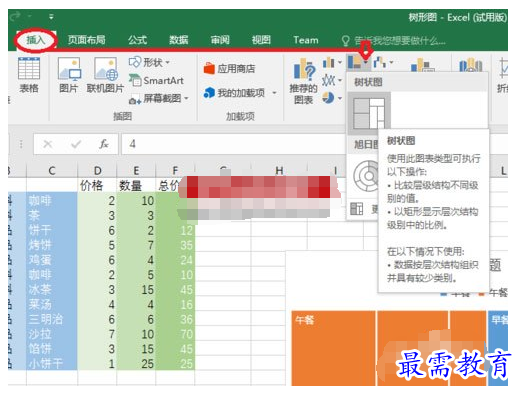Click the PivotChart icon in ribbon

423,65
